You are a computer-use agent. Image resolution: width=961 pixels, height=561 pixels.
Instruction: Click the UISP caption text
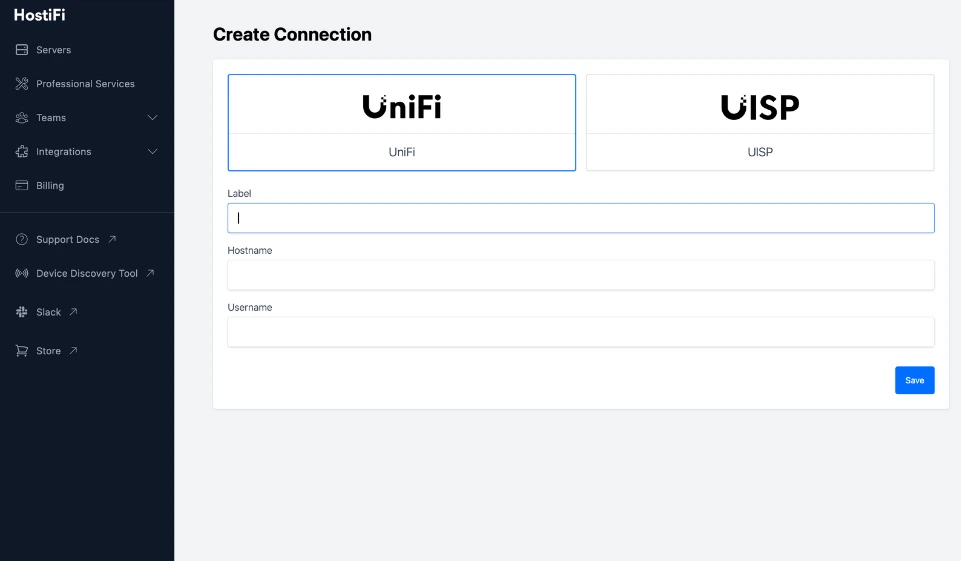(760, 152)
